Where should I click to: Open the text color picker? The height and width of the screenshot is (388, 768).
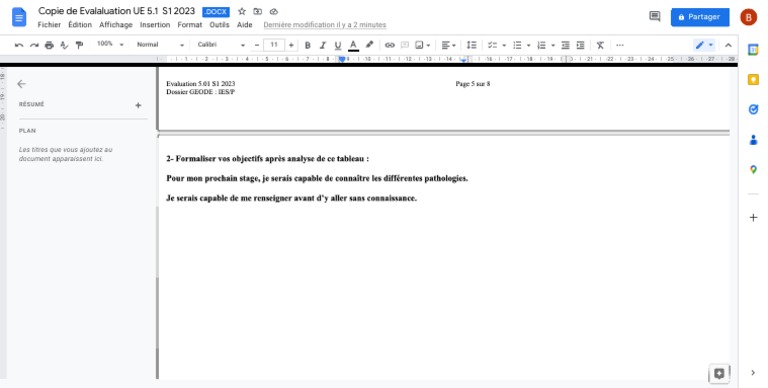point(353,45)
